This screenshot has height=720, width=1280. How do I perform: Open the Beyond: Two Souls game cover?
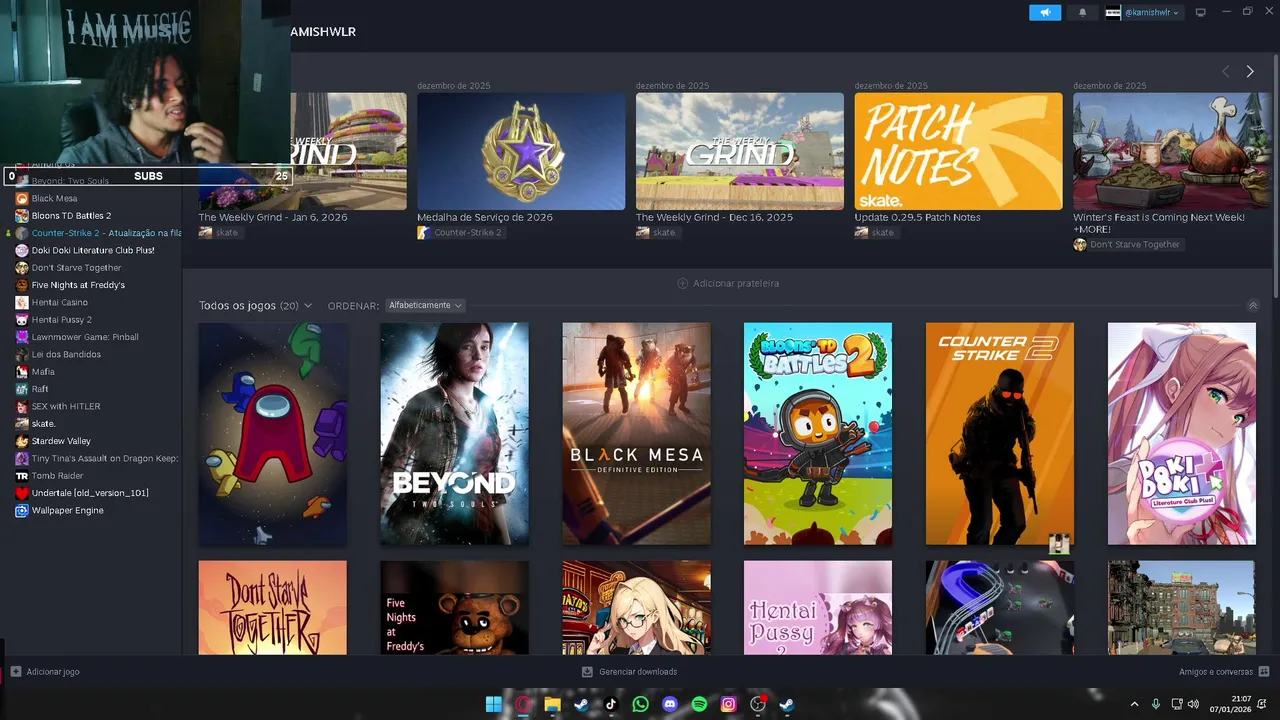454,434
